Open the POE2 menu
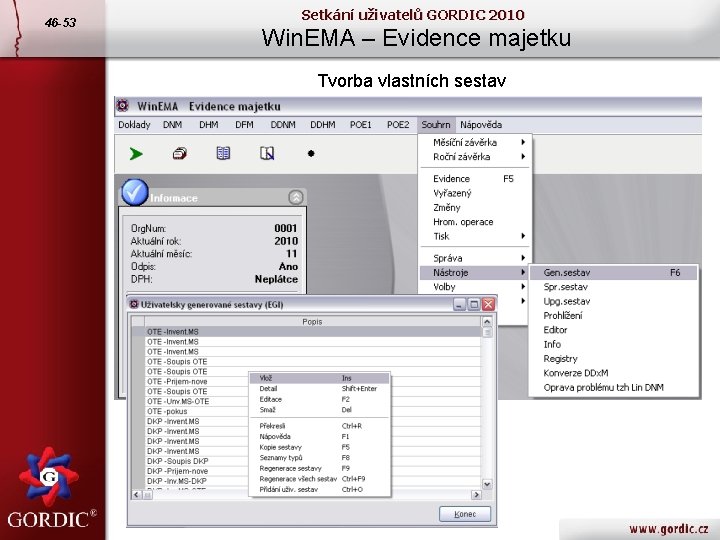The height and width of the screenshot is (540, 720). pos(398,125)
